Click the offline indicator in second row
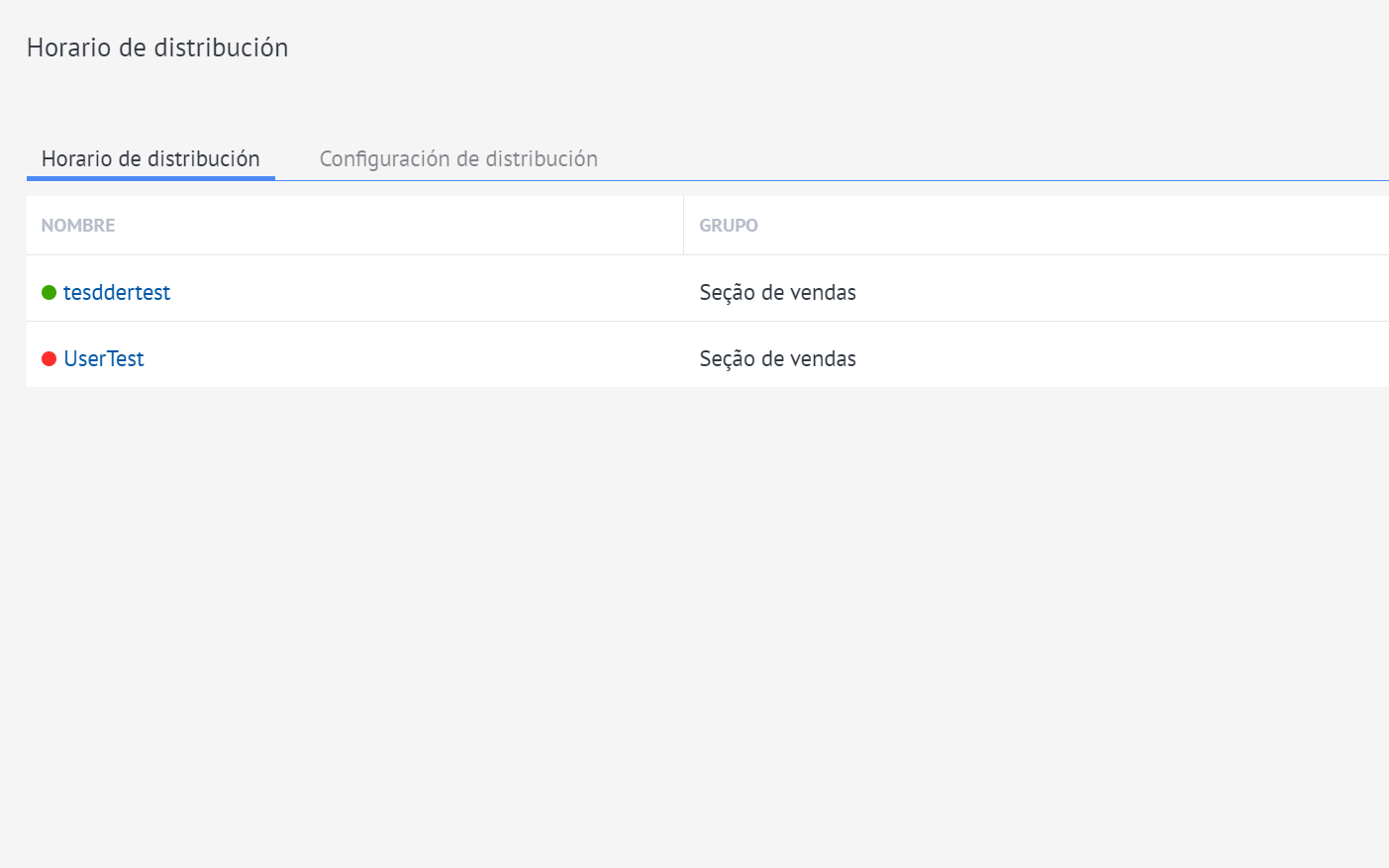The width and height of the screenshot is (1389, 868). pos(49,359)
